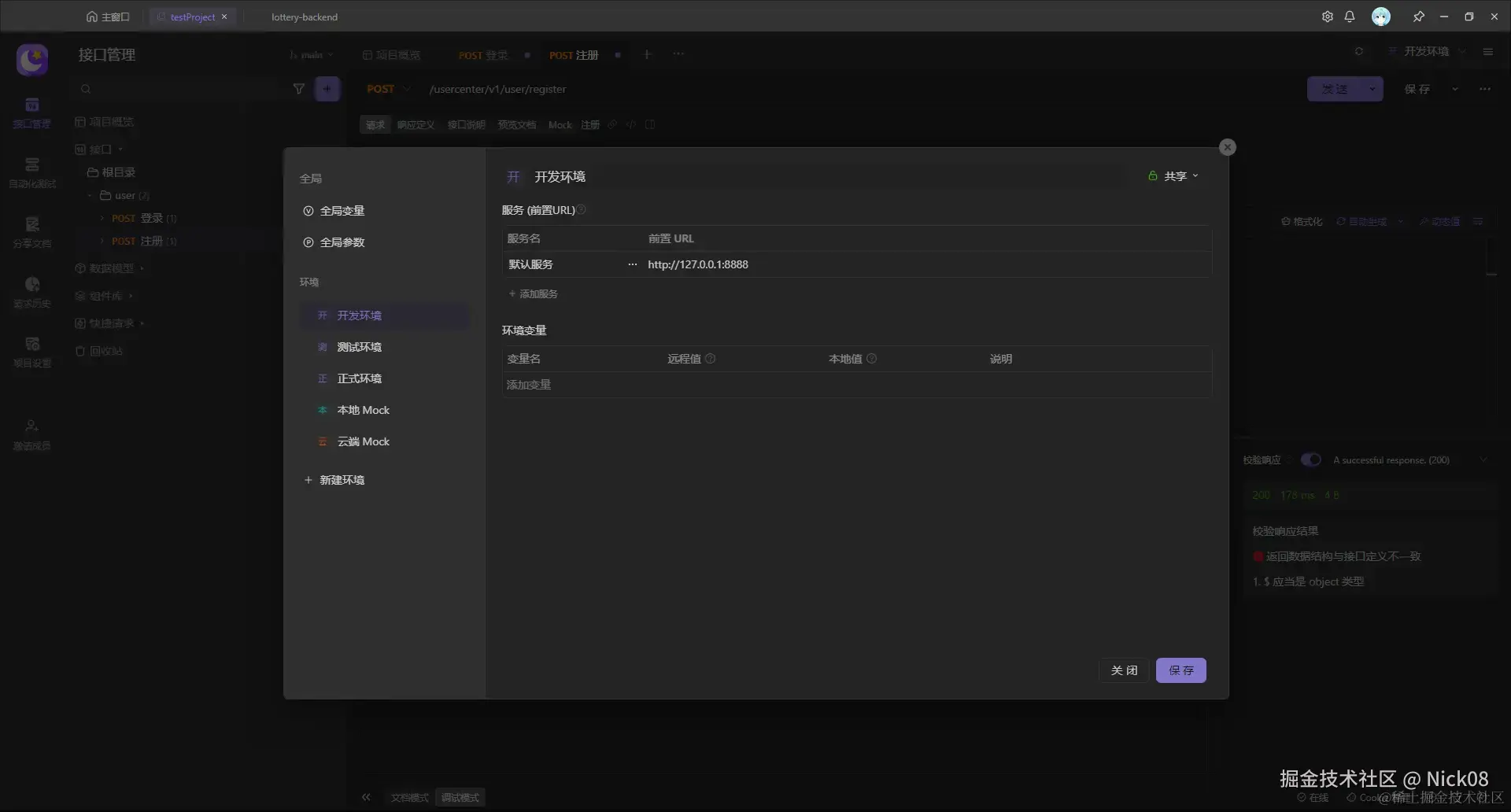Viewport: 1511px width, 812px height.
Task: Open 自动化测试 in the left sidebar
Action: (32, 172)
